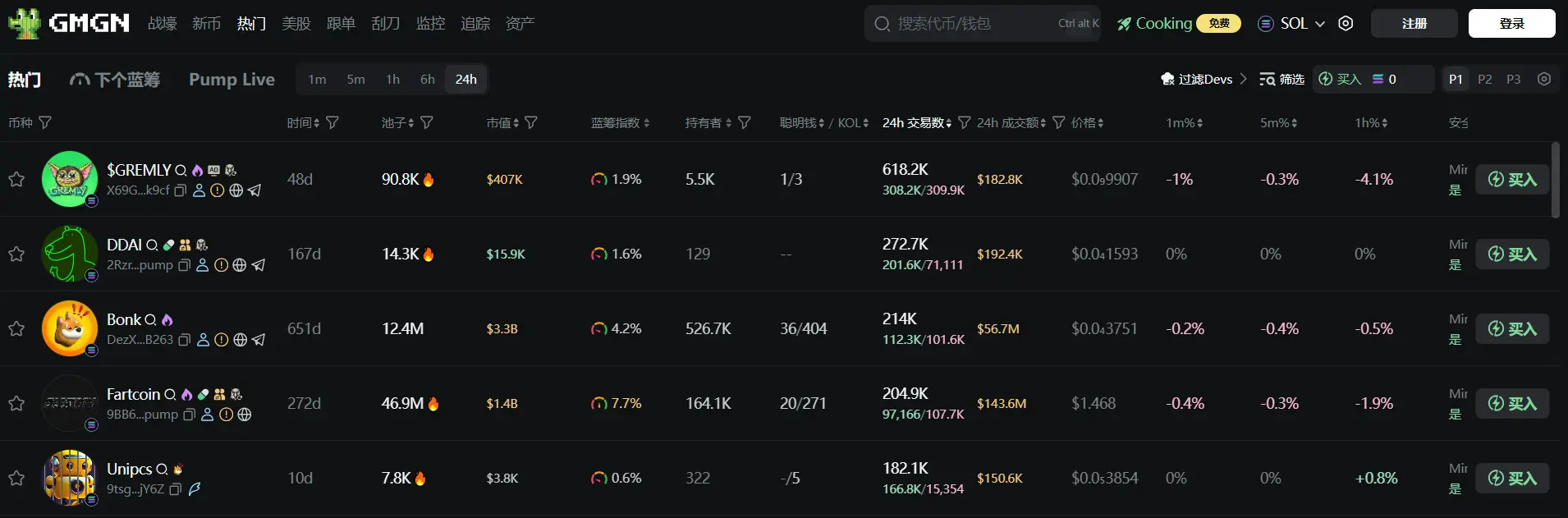
Task: Click the 注册 button
Action: (x=1414, y=23)
